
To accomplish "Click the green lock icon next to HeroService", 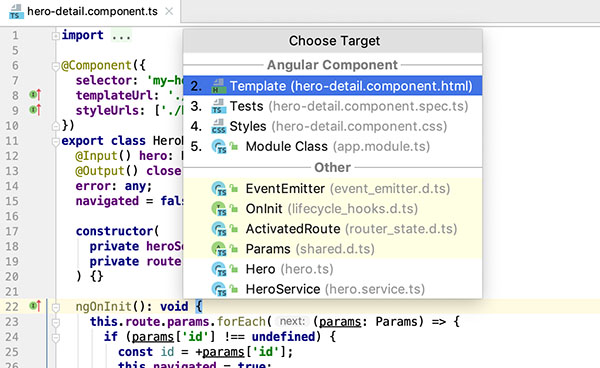I will [234, 288].
